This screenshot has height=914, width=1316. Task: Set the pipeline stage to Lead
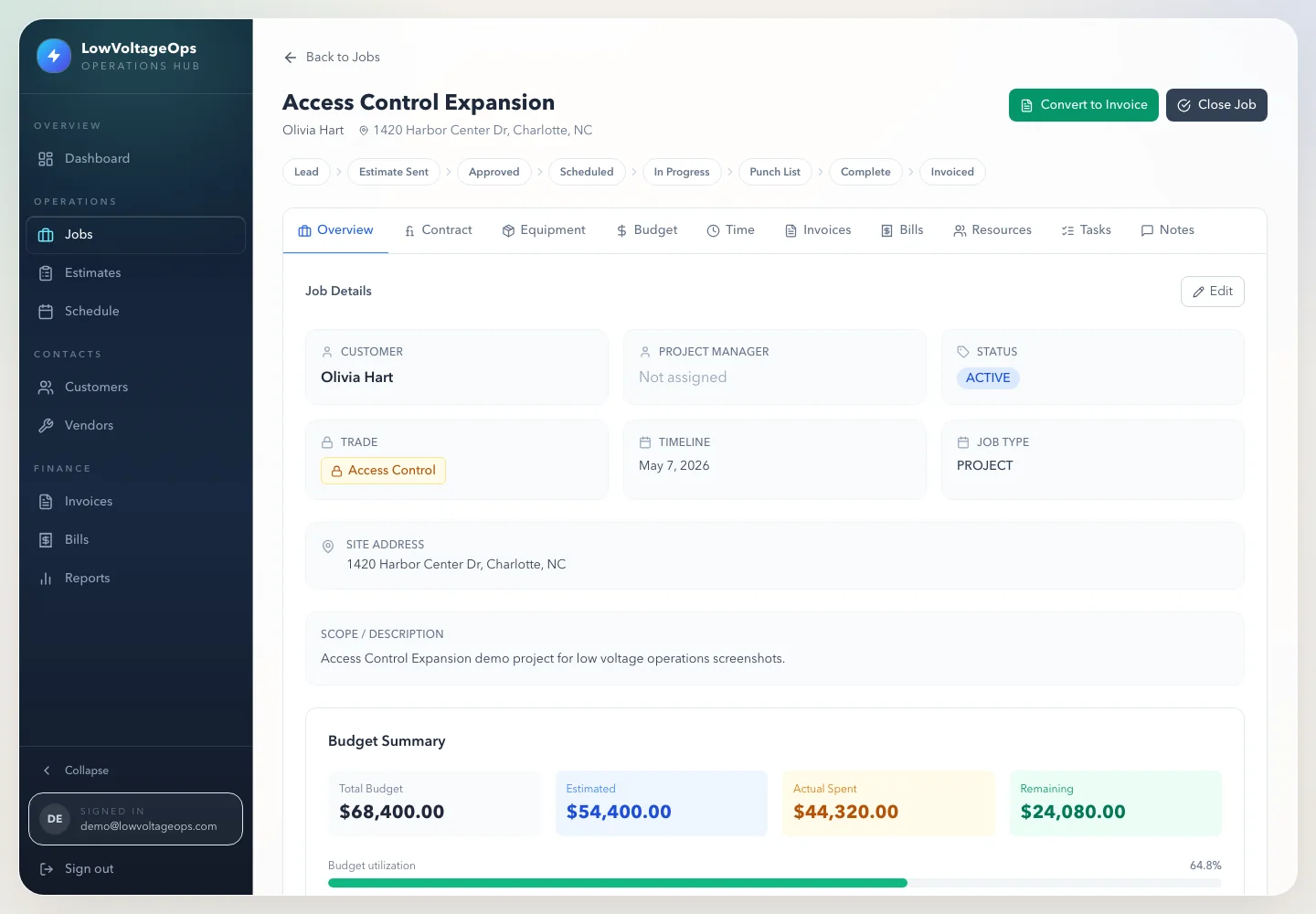(306, 172)
